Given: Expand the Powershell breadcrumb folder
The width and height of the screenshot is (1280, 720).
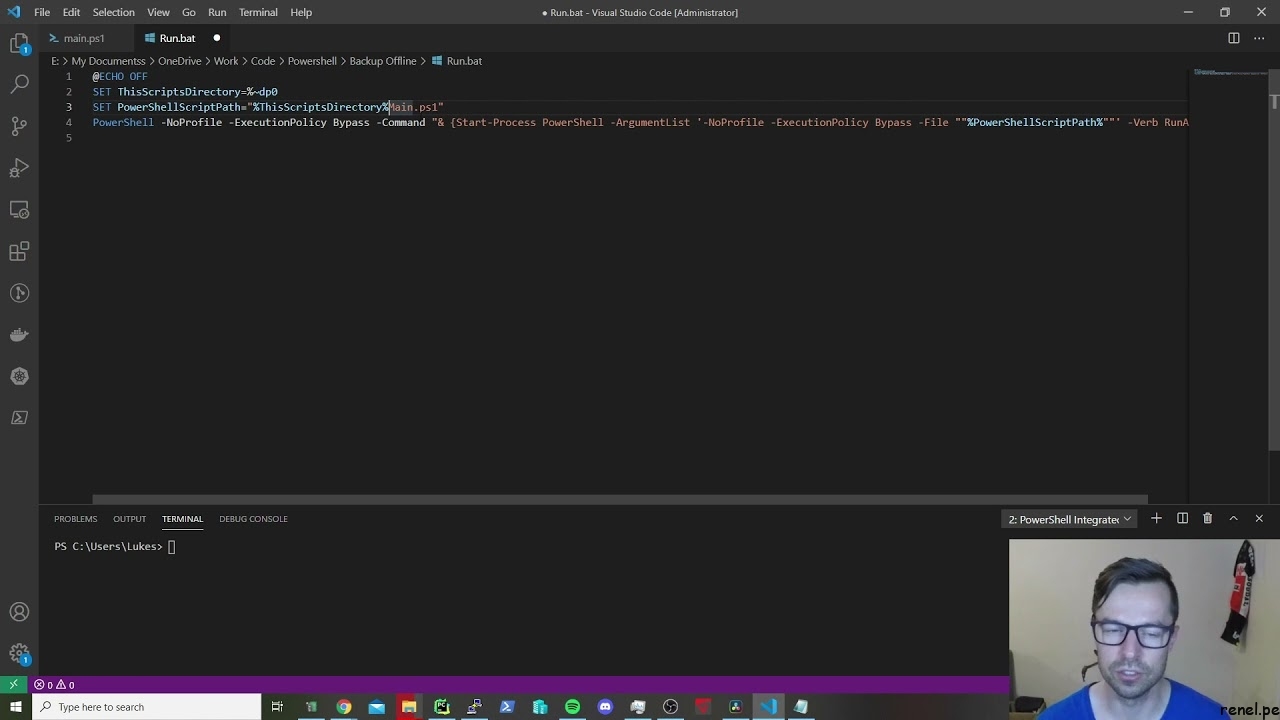Looking at the screenshot, I should (312, 61).
